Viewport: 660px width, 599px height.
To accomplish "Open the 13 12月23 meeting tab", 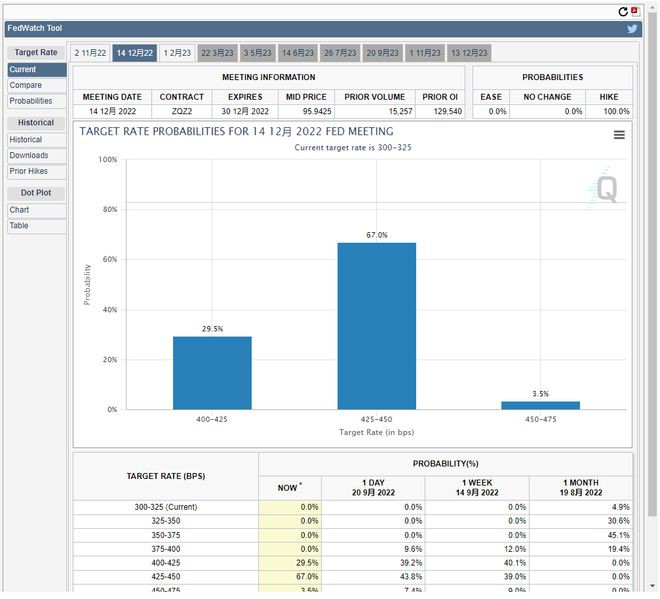I will click(x=468, y=53).
